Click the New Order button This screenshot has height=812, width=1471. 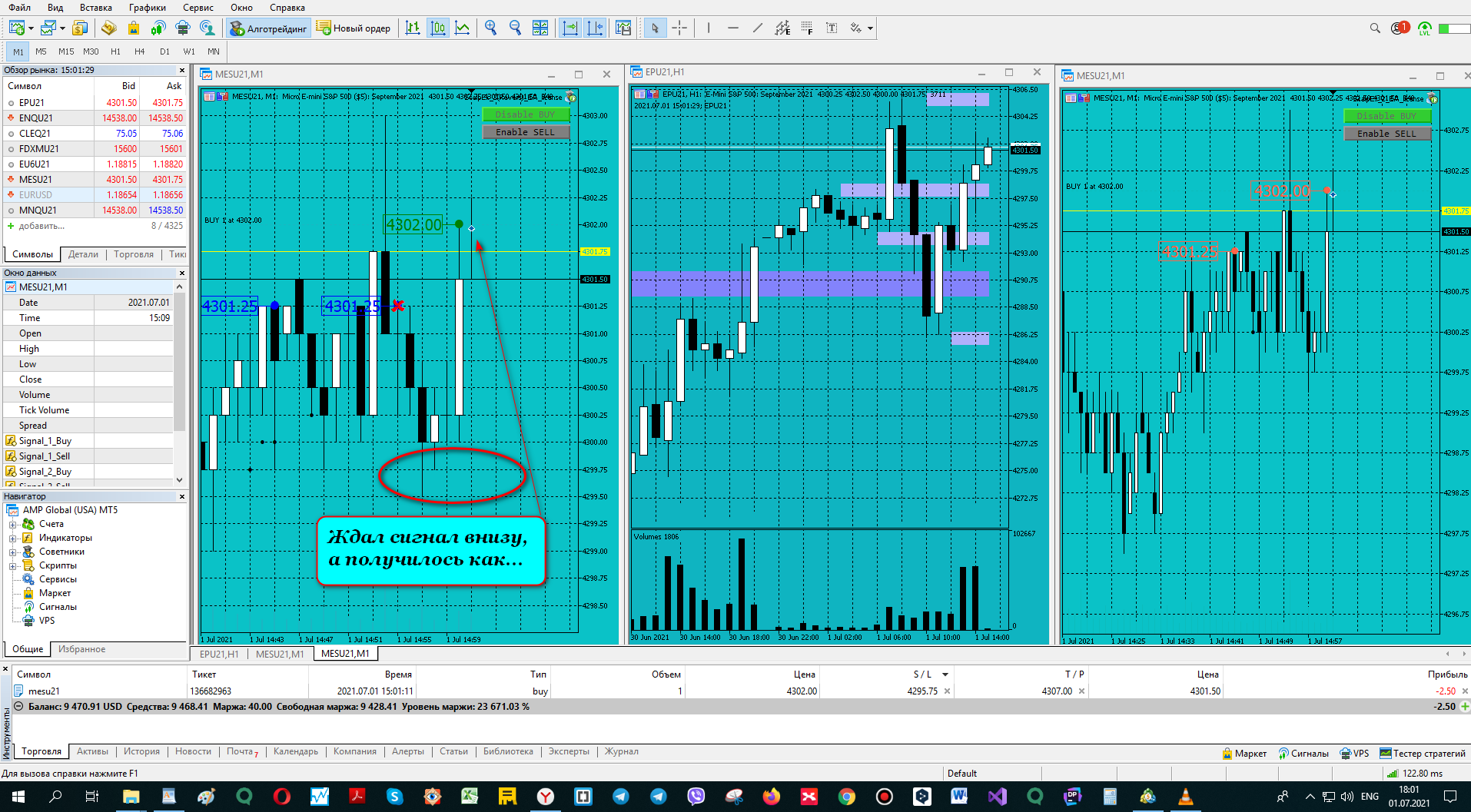click(354, 28)
